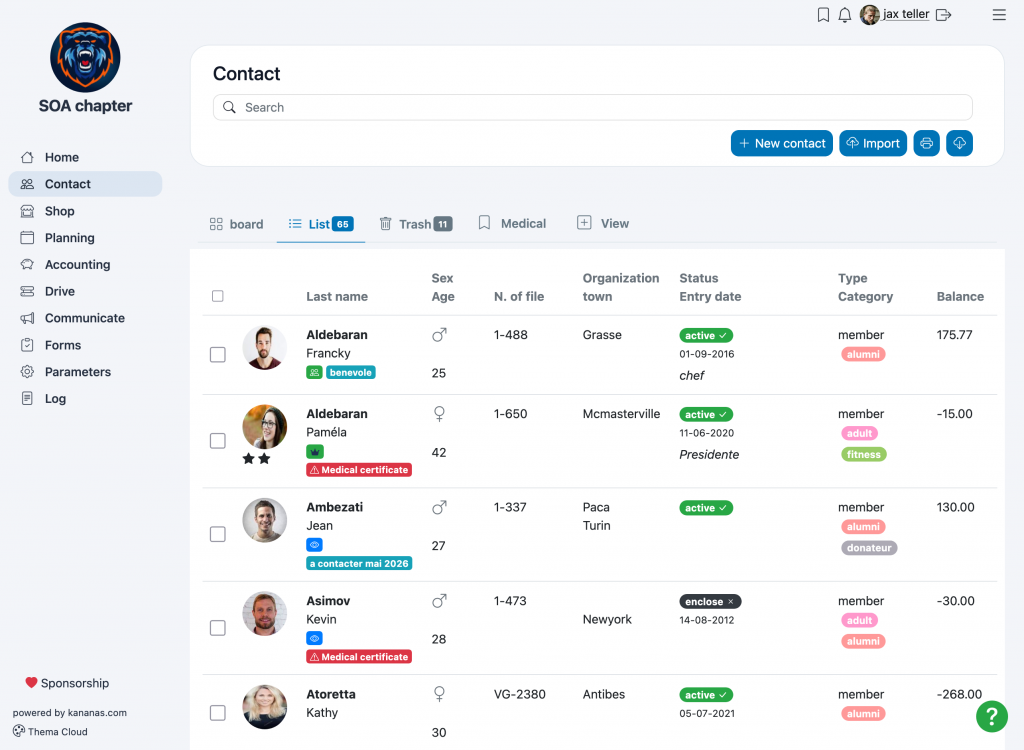
Task: Click the Home house icon in sidebar
Action: [27, 157]
